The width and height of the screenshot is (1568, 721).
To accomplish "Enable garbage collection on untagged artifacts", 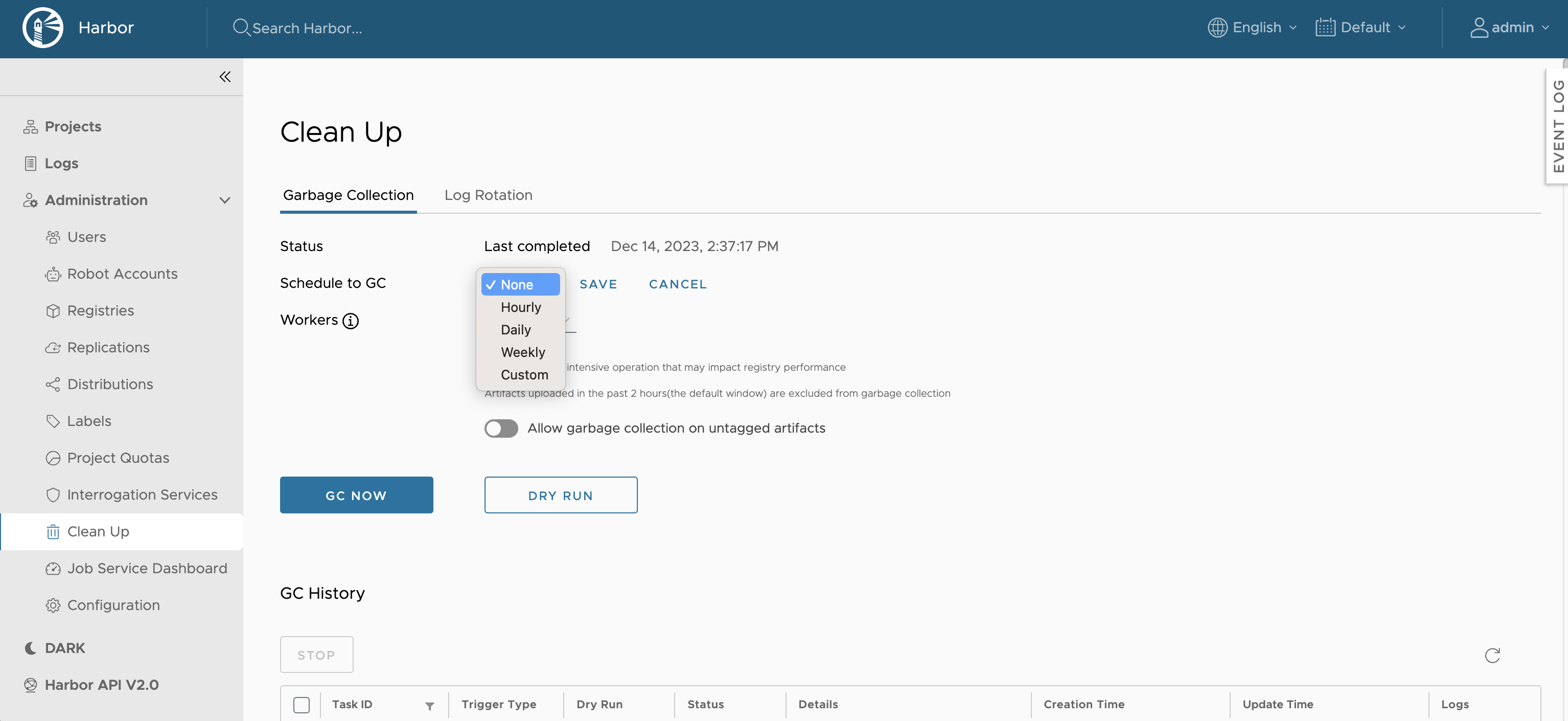I will click(x=500, y=428).
